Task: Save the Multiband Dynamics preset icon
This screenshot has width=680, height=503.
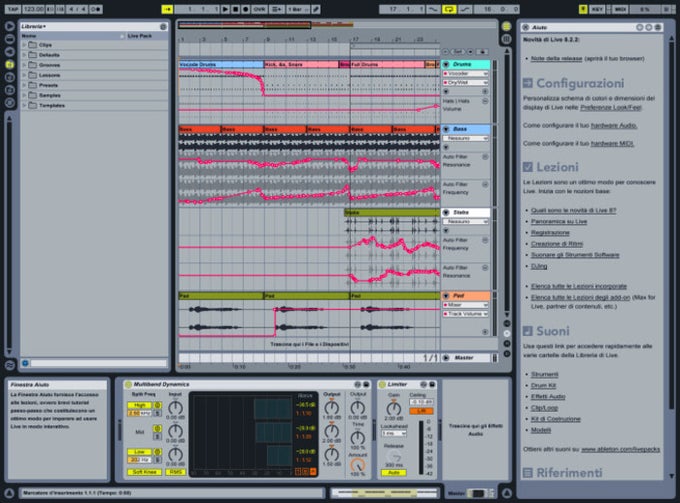Action: (366, 385)
